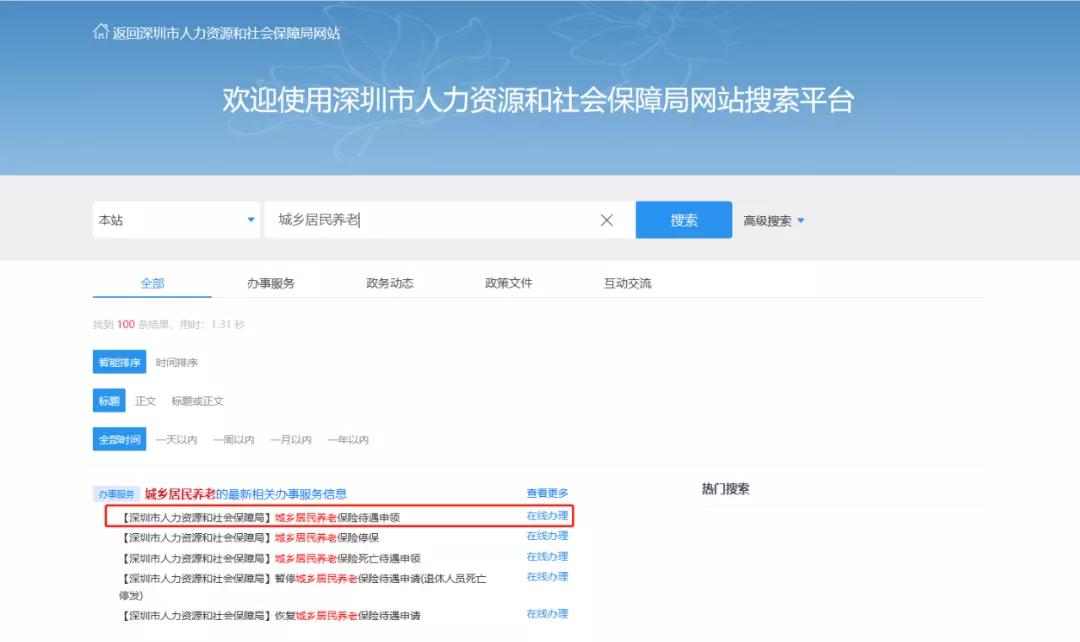Select 正文 as the search match scope
The image size is (1080, 642).
tap(146, 400)
